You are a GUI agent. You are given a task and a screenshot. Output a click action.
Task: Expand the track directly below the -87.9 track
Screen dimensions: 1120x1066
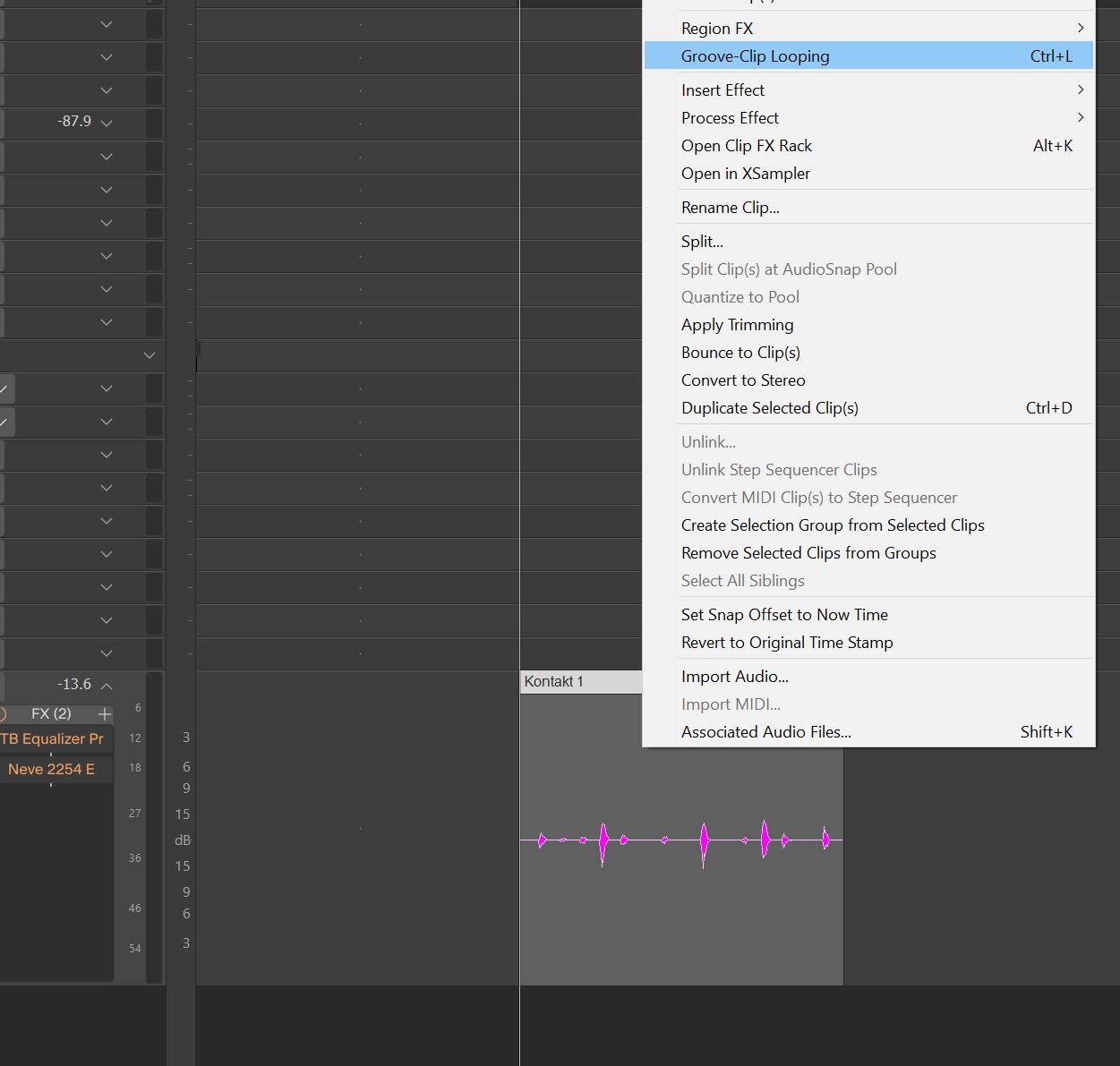tap(107, 157)
